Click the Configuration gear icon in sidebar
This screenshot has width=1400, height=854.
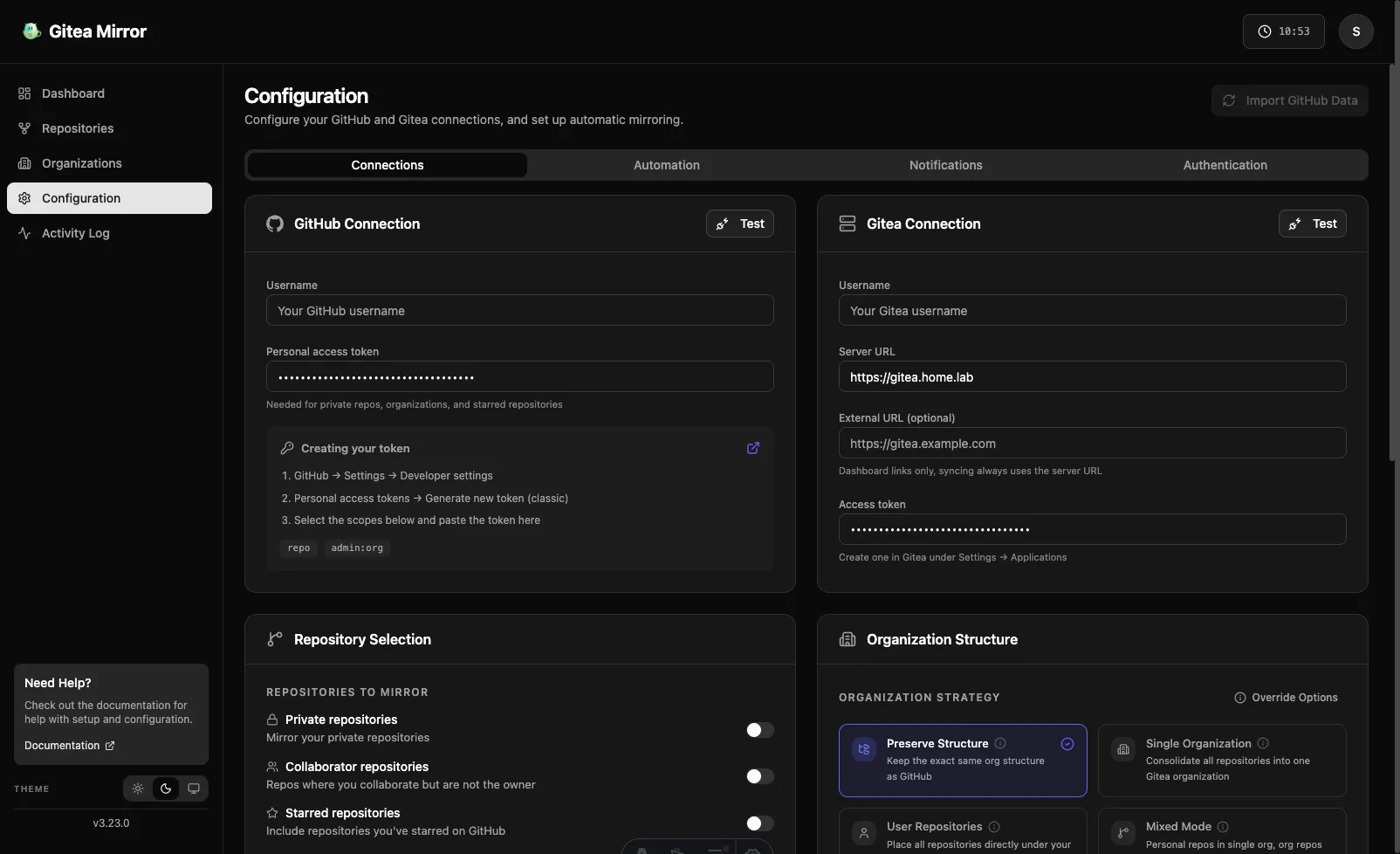click(24, 198)
